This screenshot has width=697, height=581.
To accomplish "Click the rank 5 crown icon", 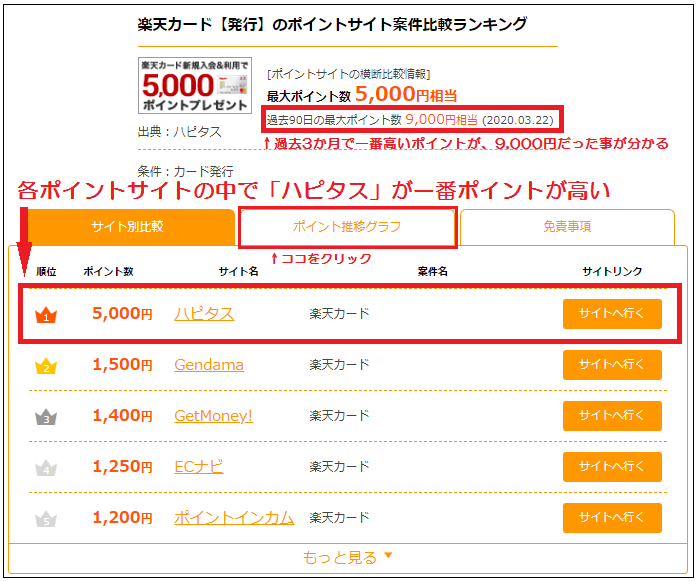I will [46, 519].
